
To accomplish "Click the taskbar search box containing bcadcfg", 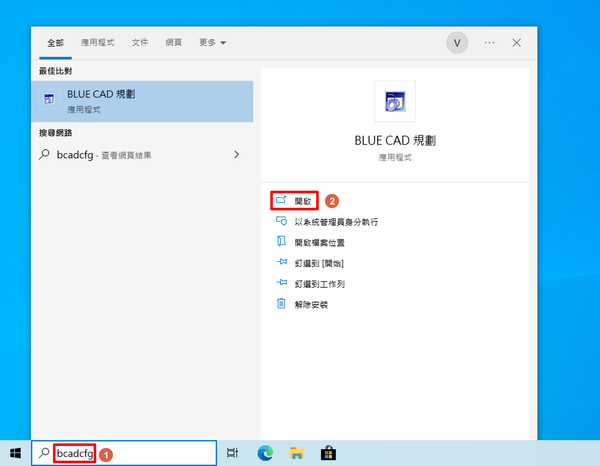I will point(124,453).
